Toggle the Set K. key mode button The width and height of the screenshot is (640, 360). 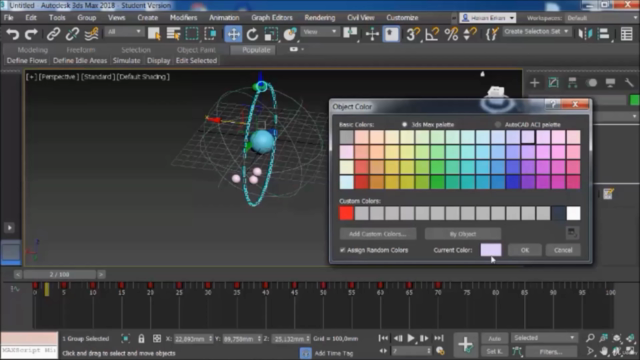tap(494, 351)
